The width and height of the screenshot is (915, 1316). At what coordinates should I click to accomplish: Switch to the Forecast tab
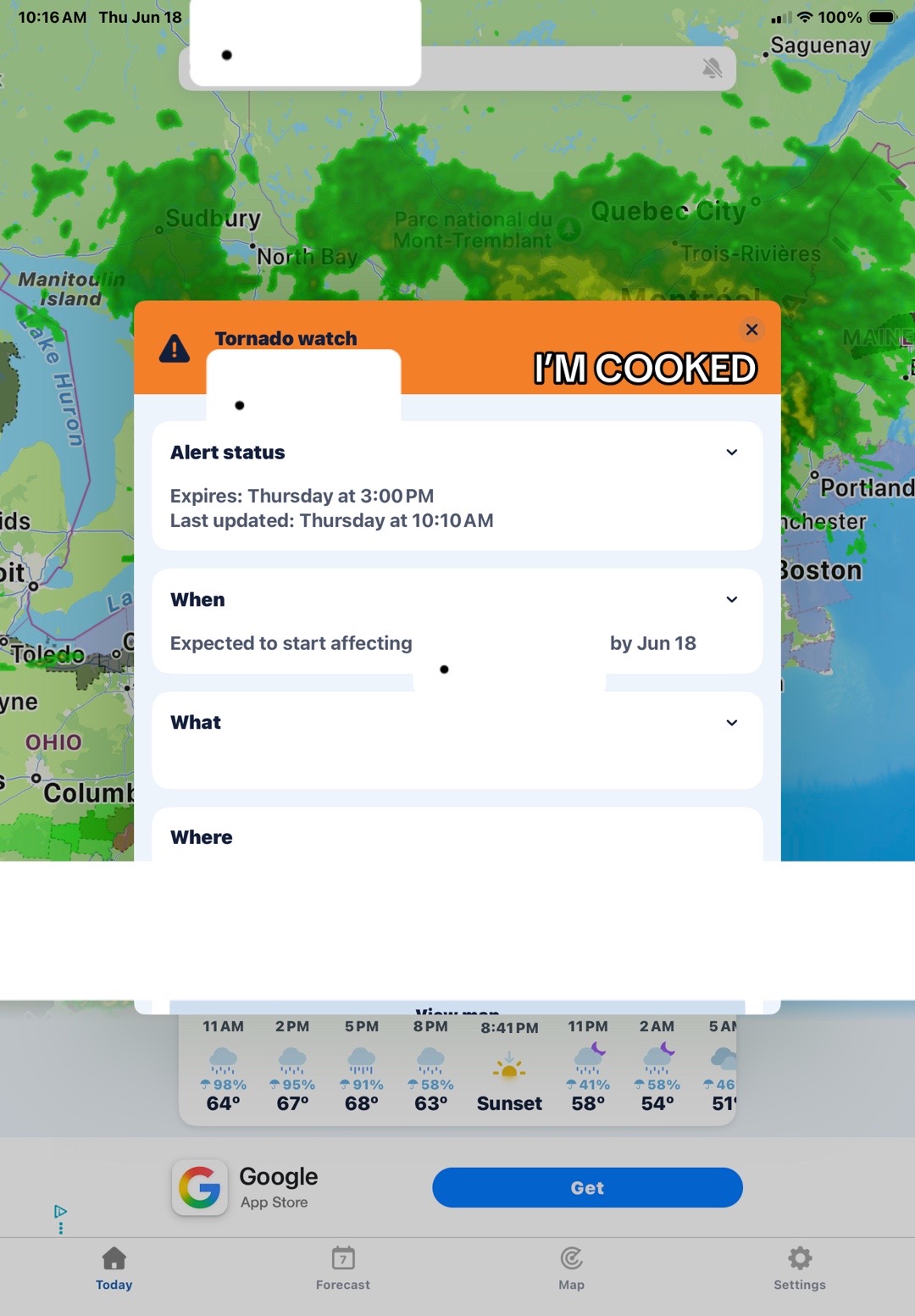pos(343,1269)
